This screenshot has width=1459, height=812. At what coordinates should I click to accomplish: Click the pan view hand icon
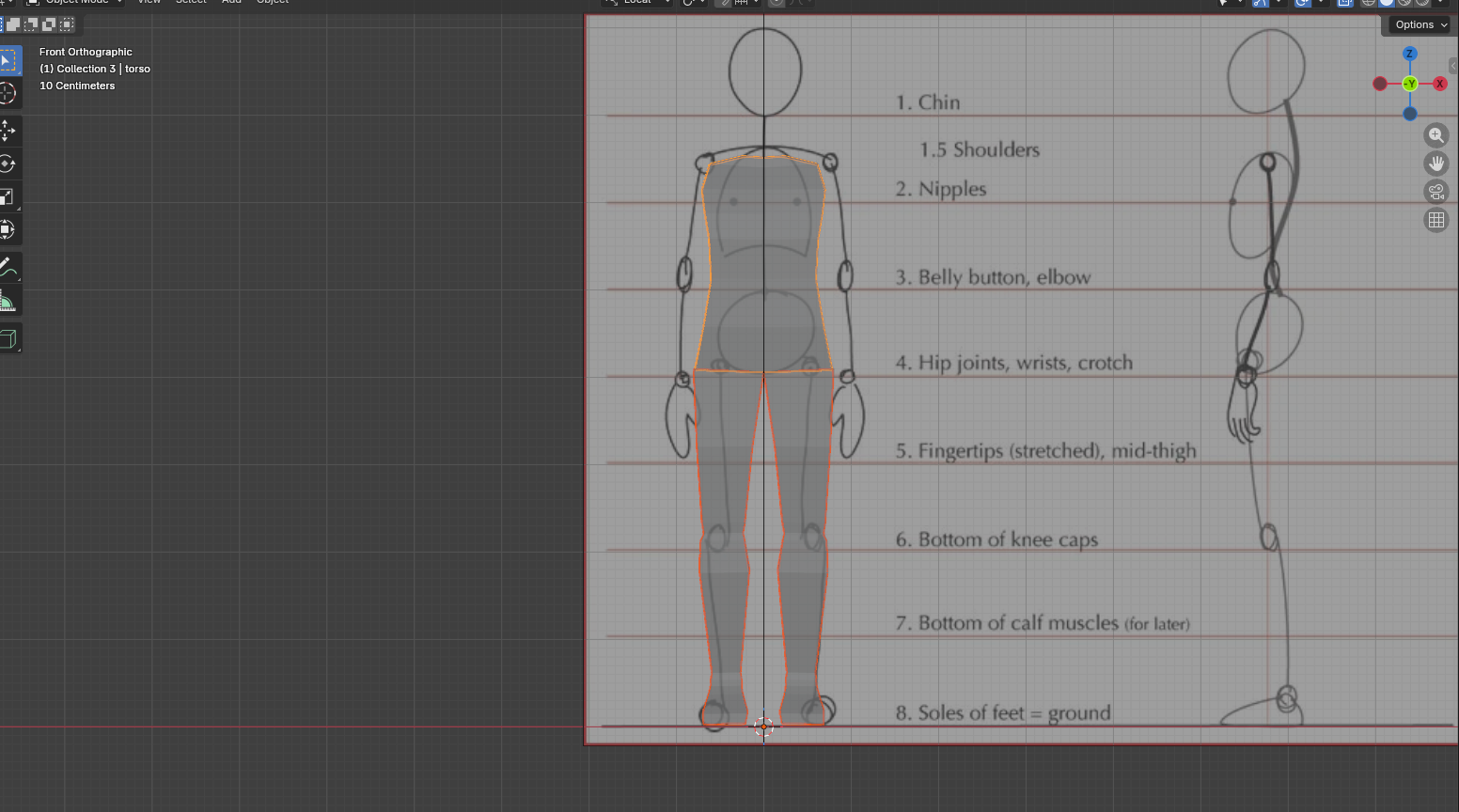click(1435, 164)
